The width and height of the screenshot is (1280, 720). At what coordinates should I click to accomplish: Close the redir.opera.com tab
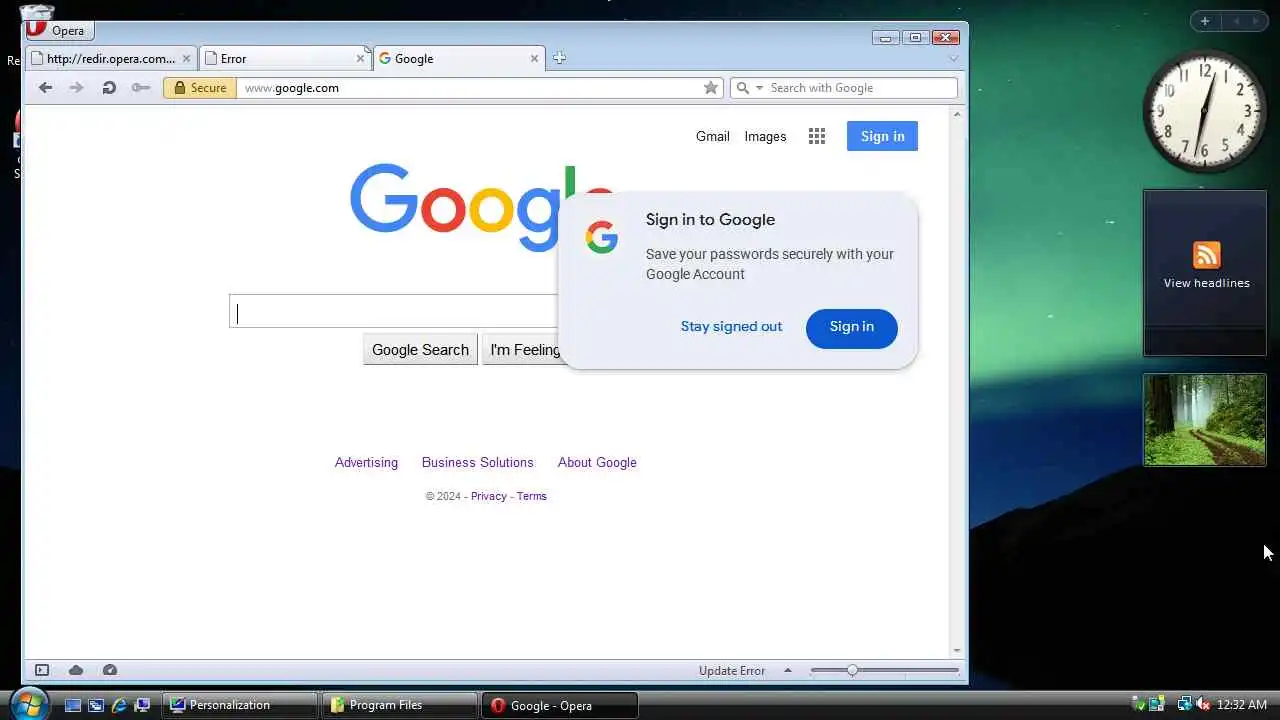[186, 59]
